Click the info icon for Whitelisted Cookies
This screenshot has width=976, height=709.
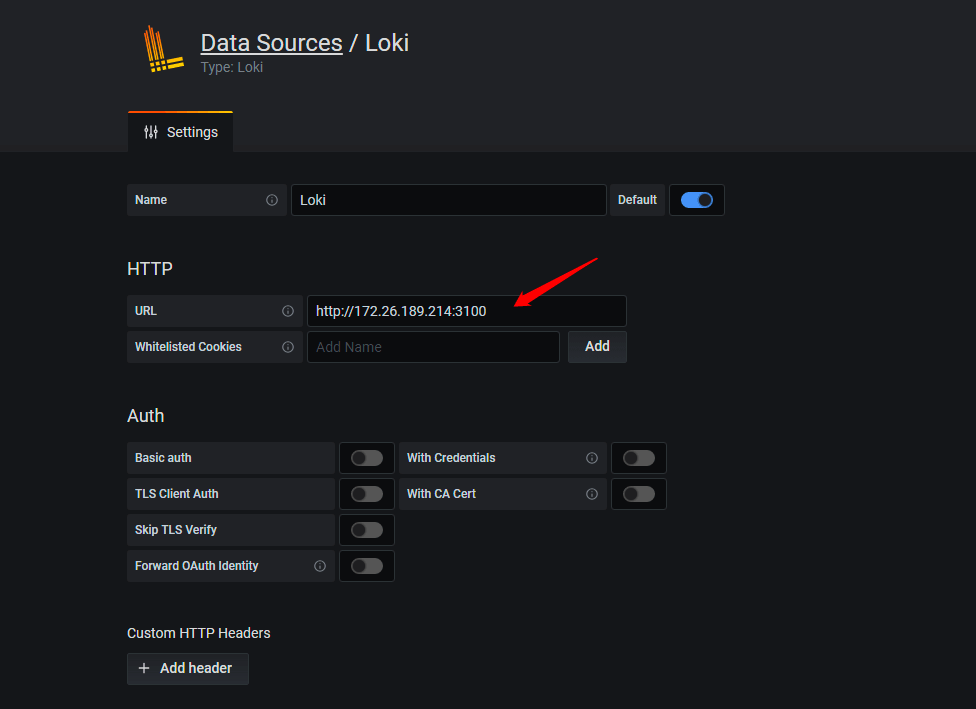coord(288,347)
